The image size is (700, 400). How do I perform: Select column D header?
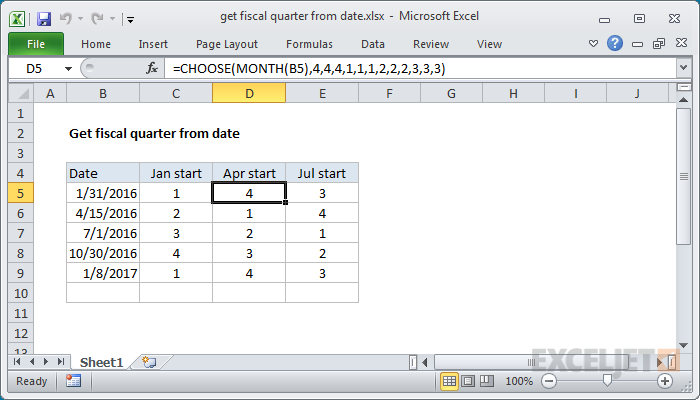coord(249,93)
